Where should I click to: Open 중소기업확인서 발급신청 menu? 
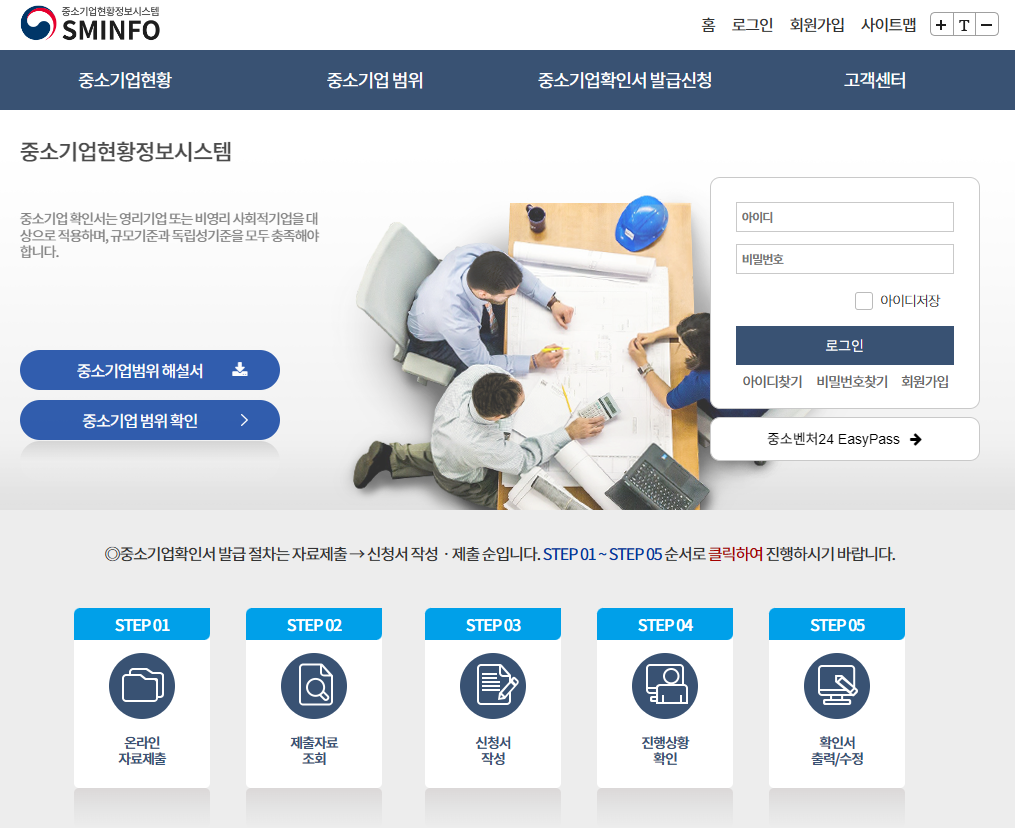click(625, 80)
